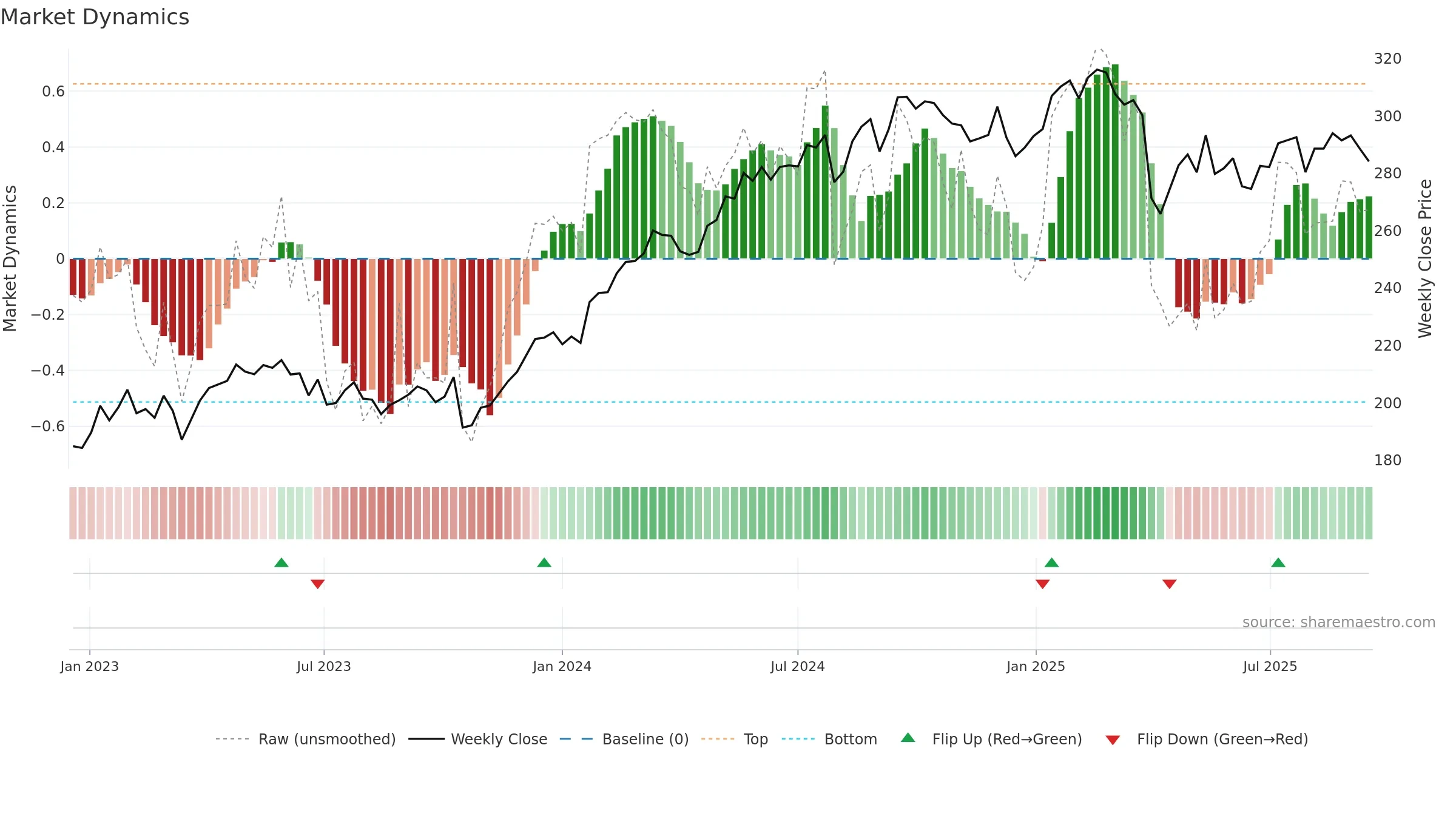The height and width of the screenshot is (819, 1456).
Task: Click the 300 price axis label
Action: 1388,116
